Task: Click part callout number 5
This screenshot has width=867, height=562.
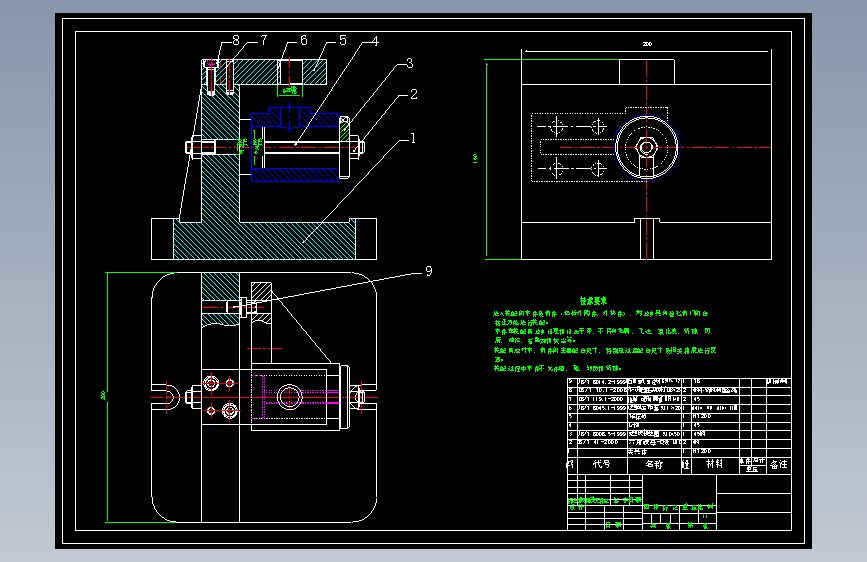Action: click(343, 40)
